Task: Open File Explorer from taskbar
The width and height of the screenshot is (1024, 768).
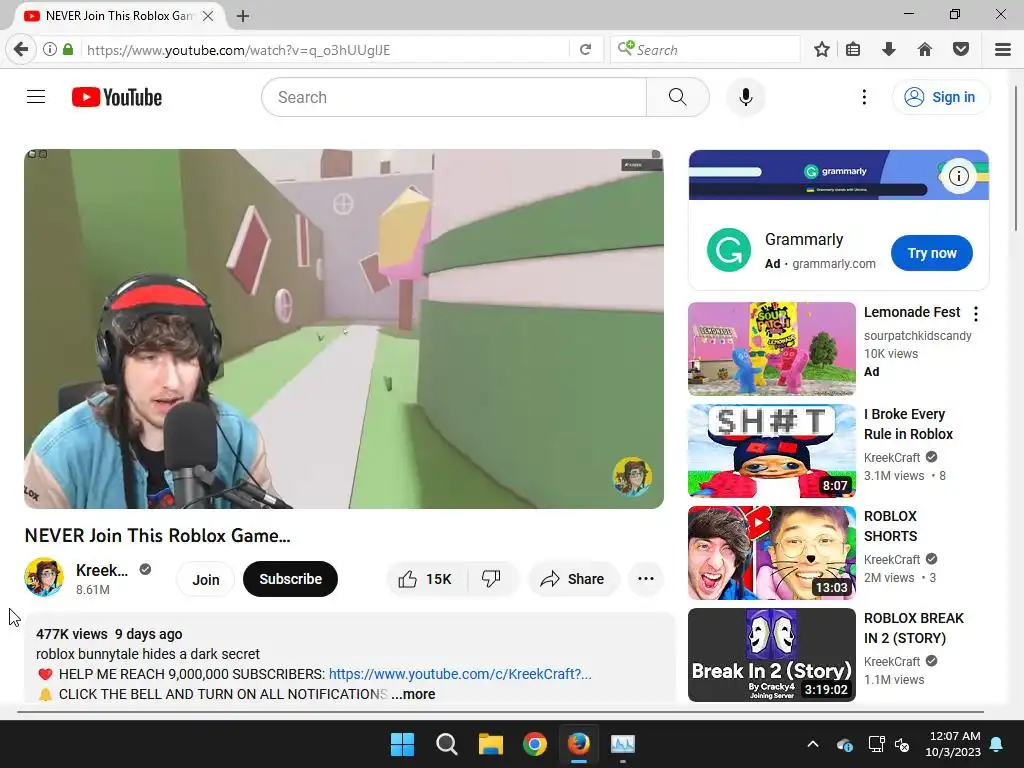Action: point(490,744)
